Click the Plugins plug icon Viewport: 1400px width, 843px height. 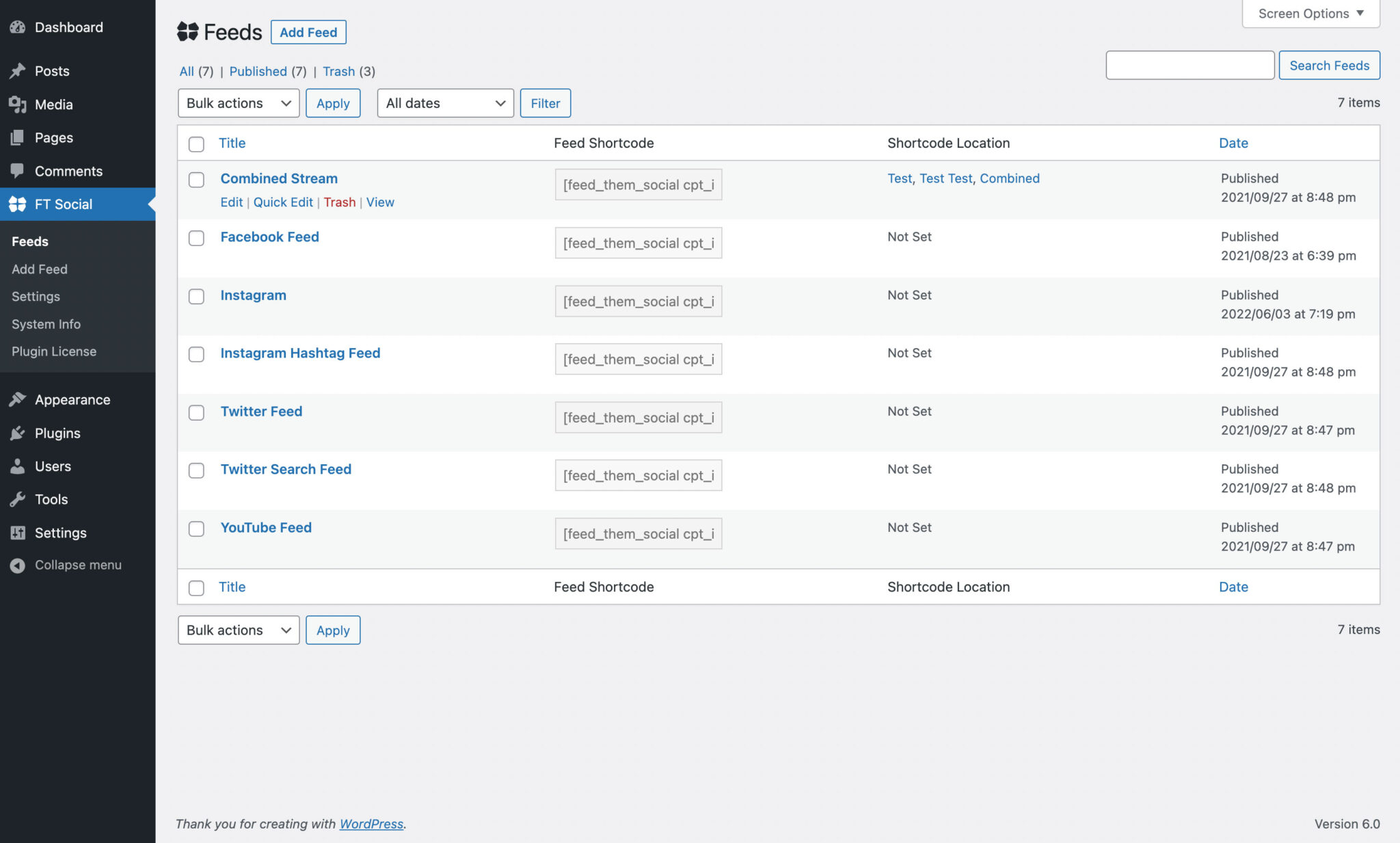click(18, 433)
